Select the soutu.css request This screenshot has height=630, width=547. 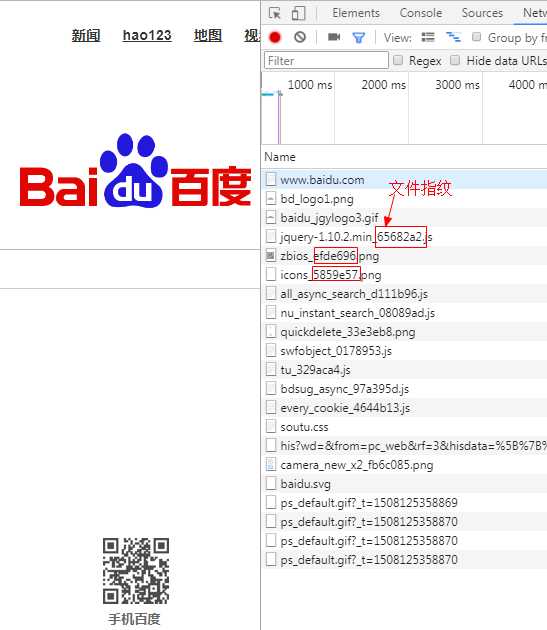pos(405,427)
